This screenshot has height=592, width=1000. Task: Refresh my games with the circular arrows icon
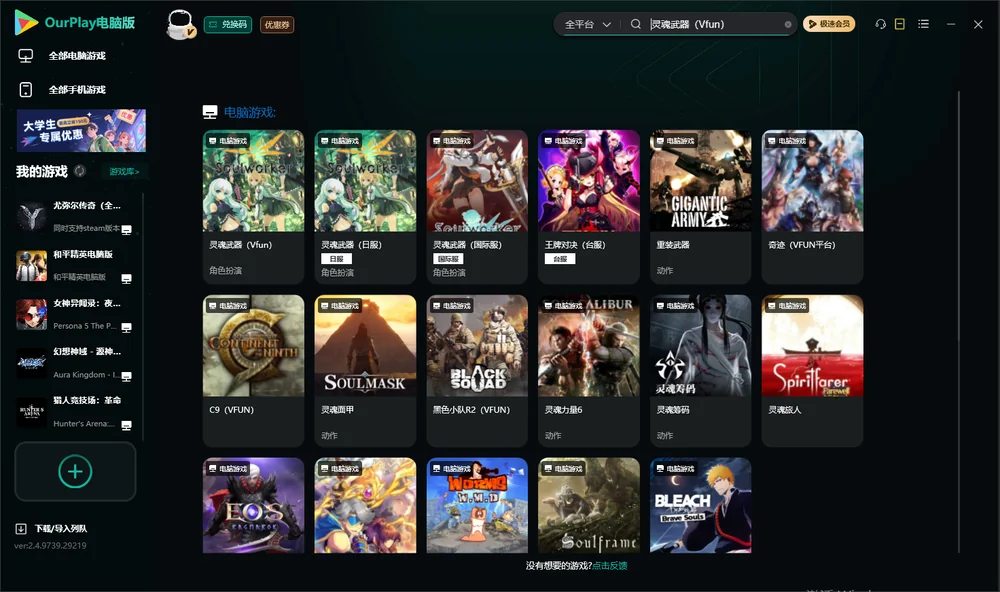(x=80, y=171)
